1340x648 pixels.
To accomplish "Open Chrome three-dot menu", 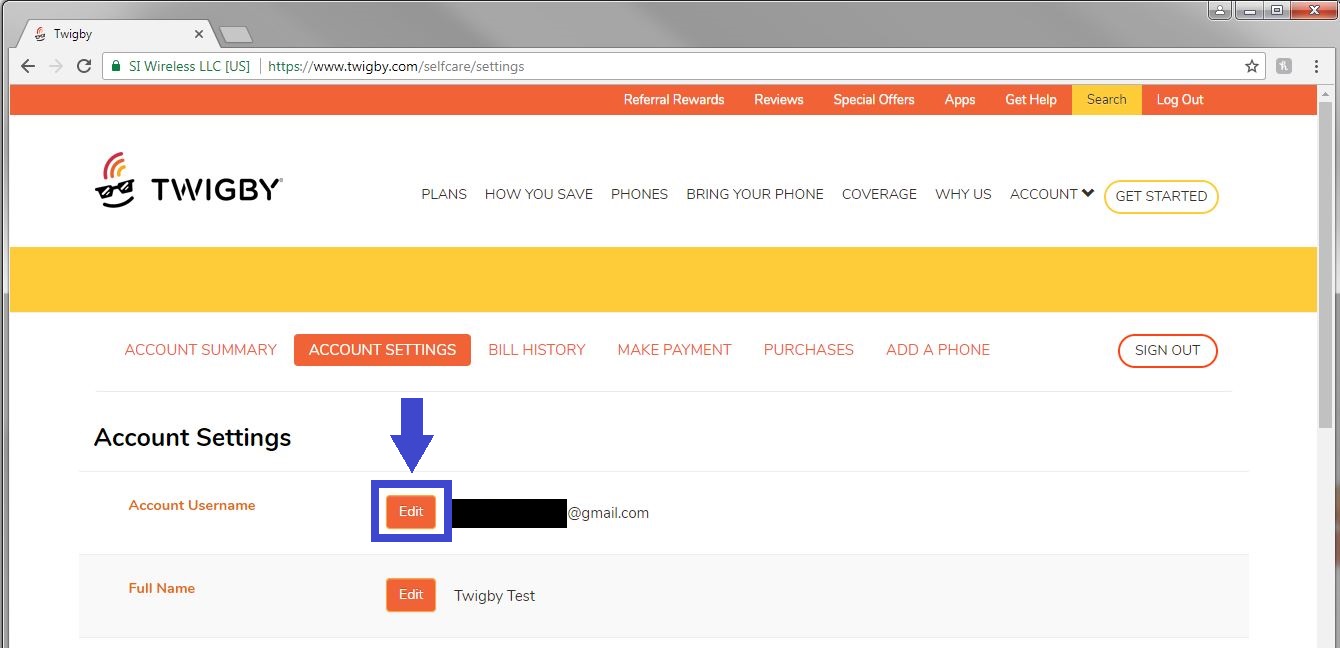I will tap(1317, 67).
